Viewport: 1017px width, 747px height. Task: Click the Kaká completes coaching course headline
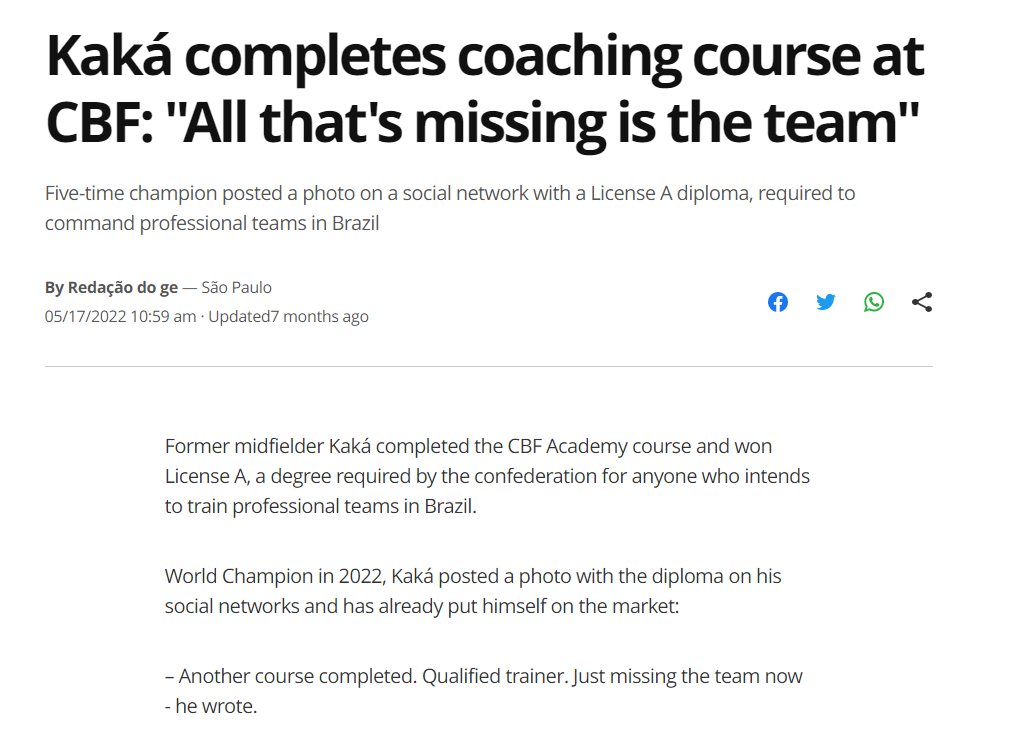click(485, 89)
